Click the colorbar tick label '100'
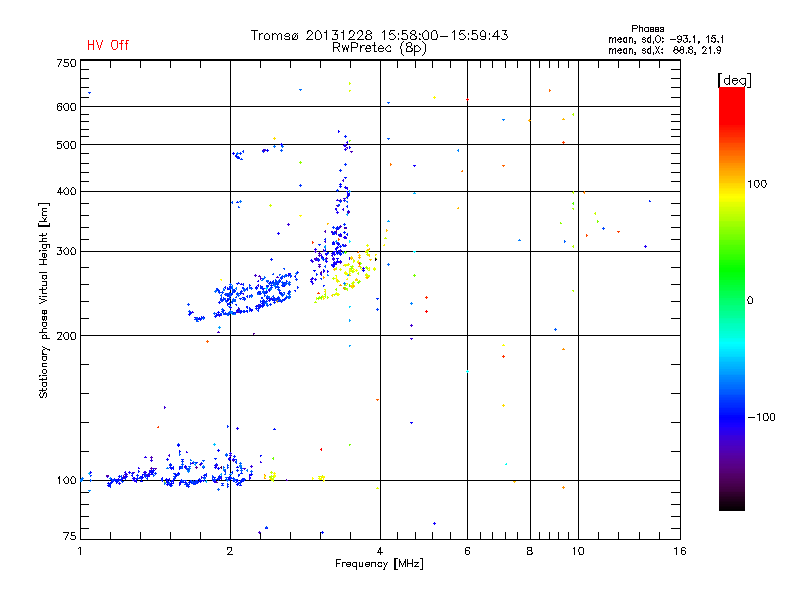 pyautogui.click(x=757, y=184)
